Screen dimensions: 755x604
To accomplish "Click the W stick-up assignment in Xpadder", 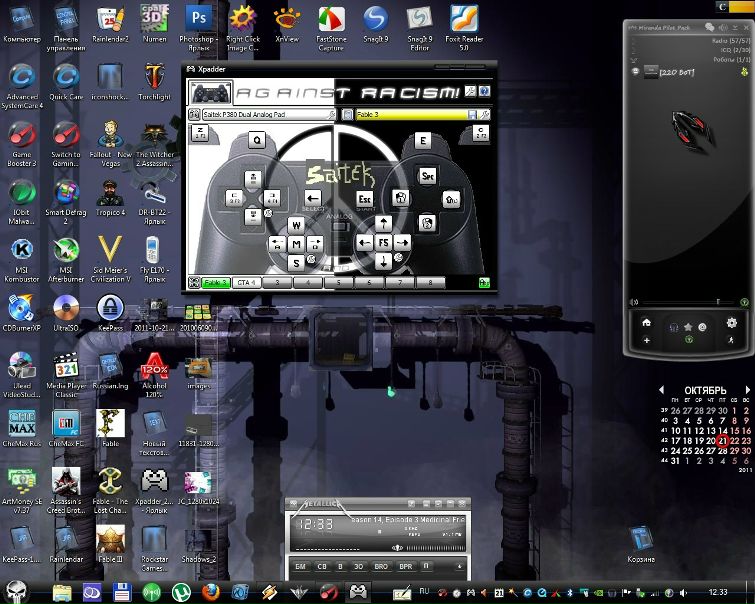I will [296, 225].
